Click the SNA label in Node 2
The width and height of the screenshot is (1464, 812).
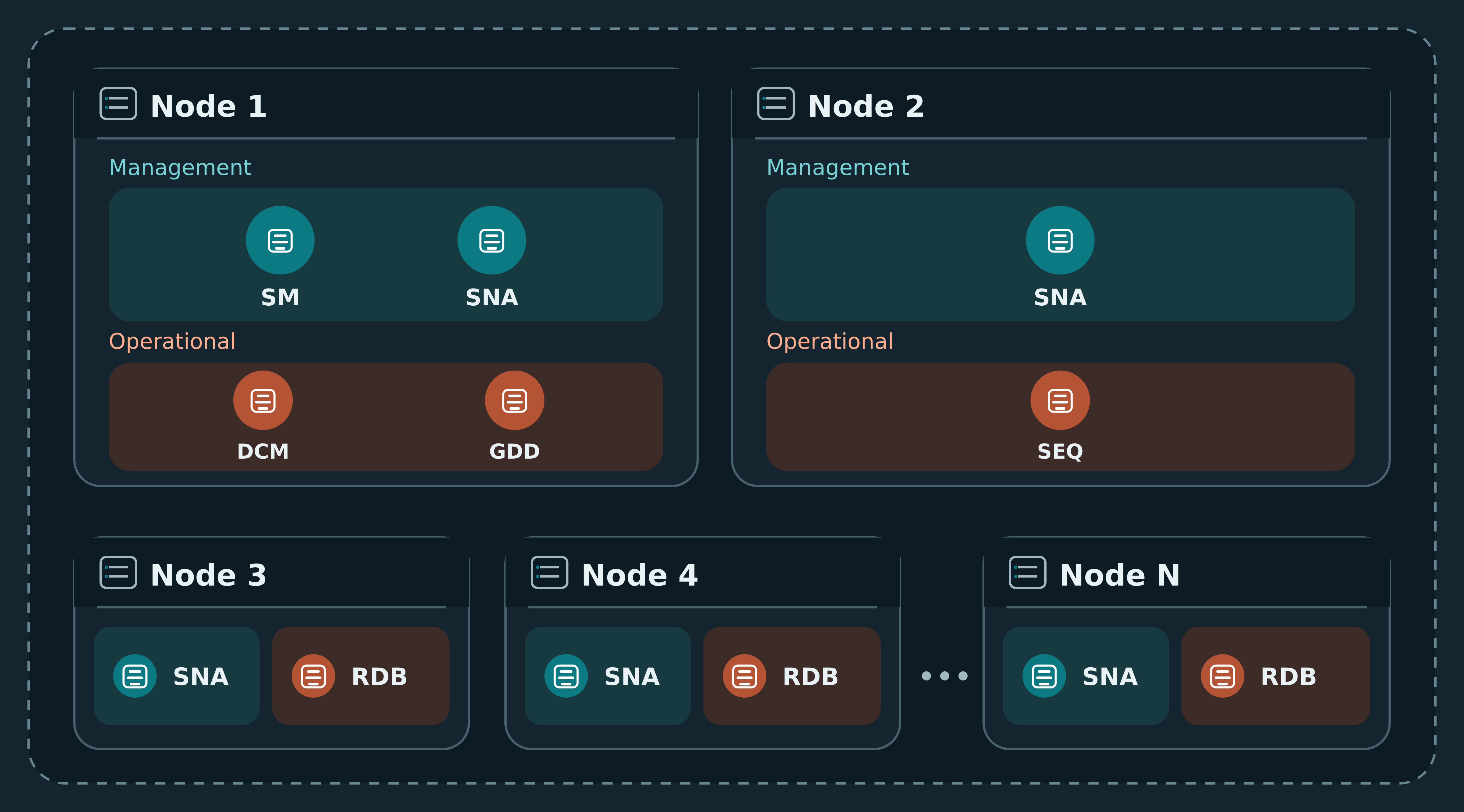click(x=1060, y=298)
